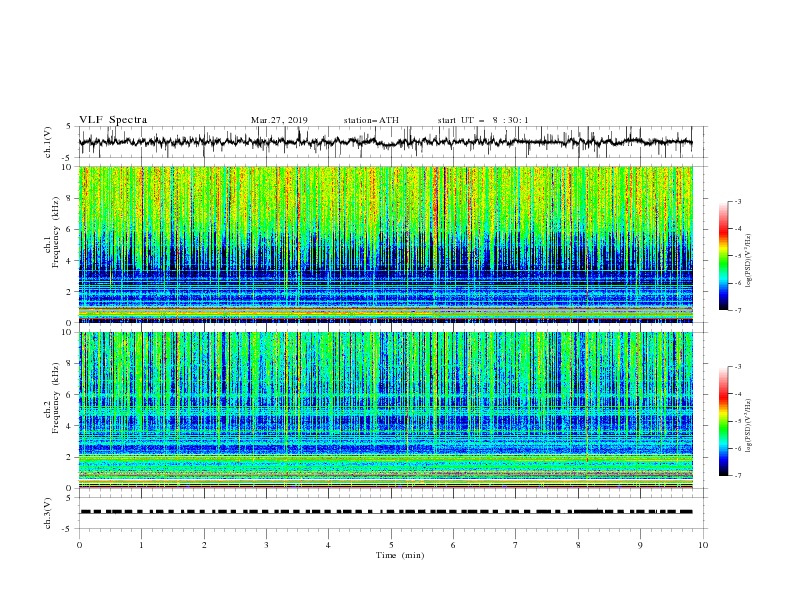Click the ch.3 dashed black signal trace

click(385, 512)
